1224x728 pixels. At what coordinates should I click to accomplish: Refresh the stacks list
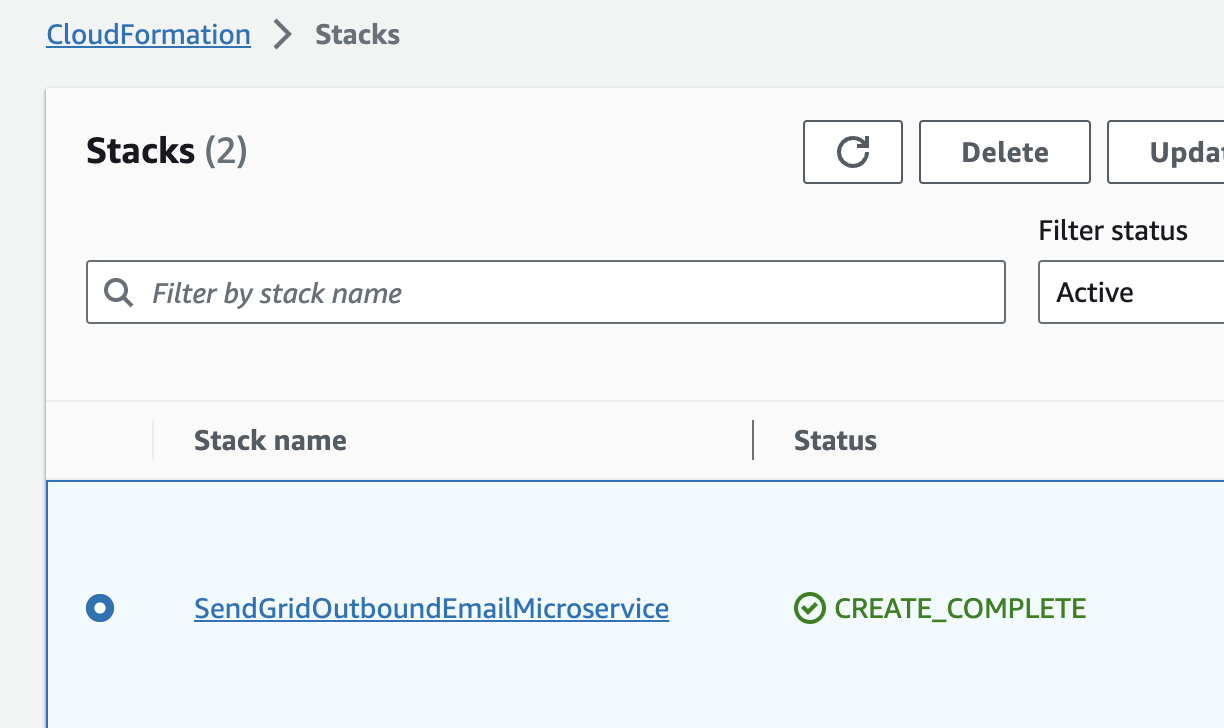pyautogui.click(x=853, y=152)
